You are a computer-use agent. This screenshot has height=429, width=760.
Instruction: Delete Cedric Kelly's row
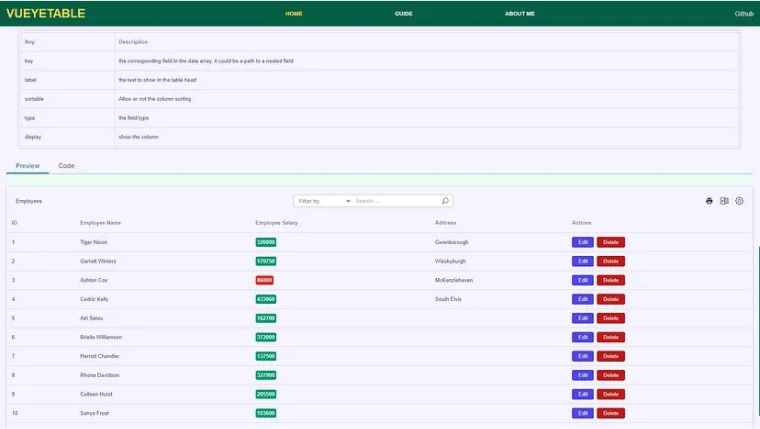611,299
